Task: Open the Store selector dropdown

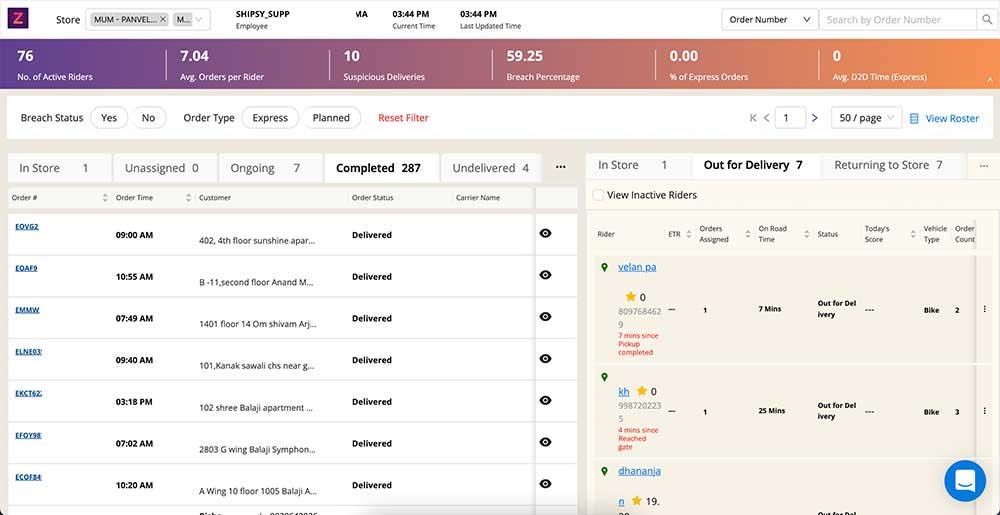Action: pos(148,20)
